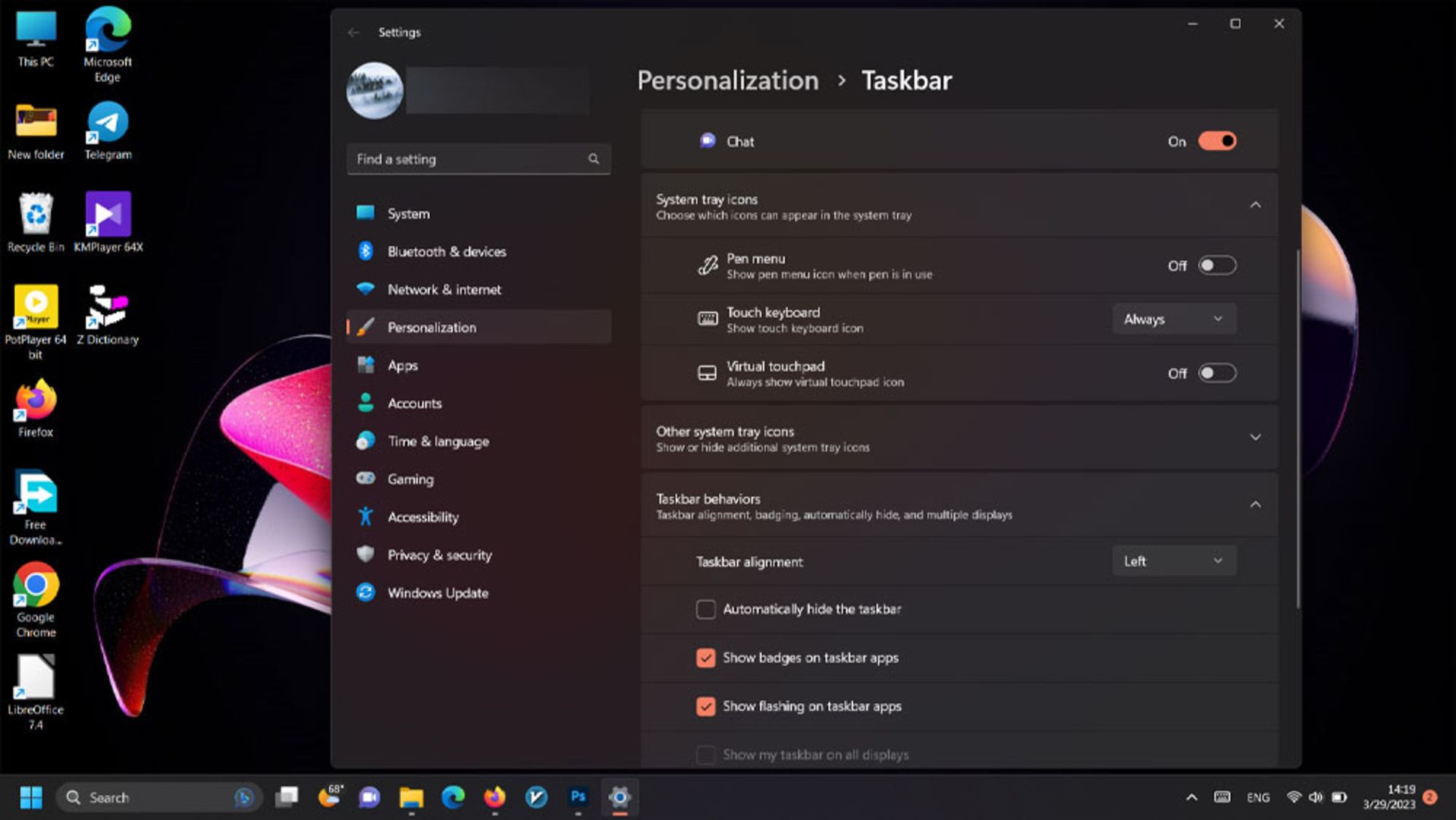Go to Bluetooth & devices settings
This screenshot has width=1456, height=820.
446,252
